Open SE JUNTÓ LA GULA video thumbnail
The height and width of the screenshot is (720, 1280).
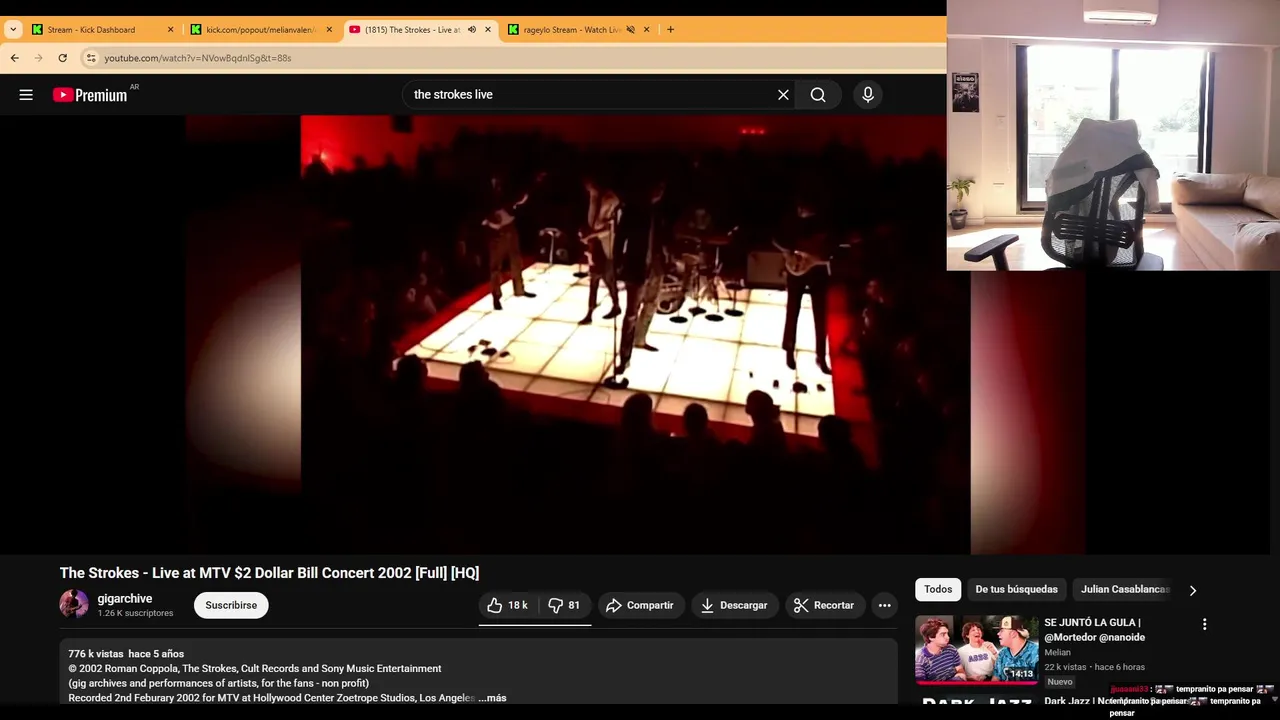coord(977,649)
